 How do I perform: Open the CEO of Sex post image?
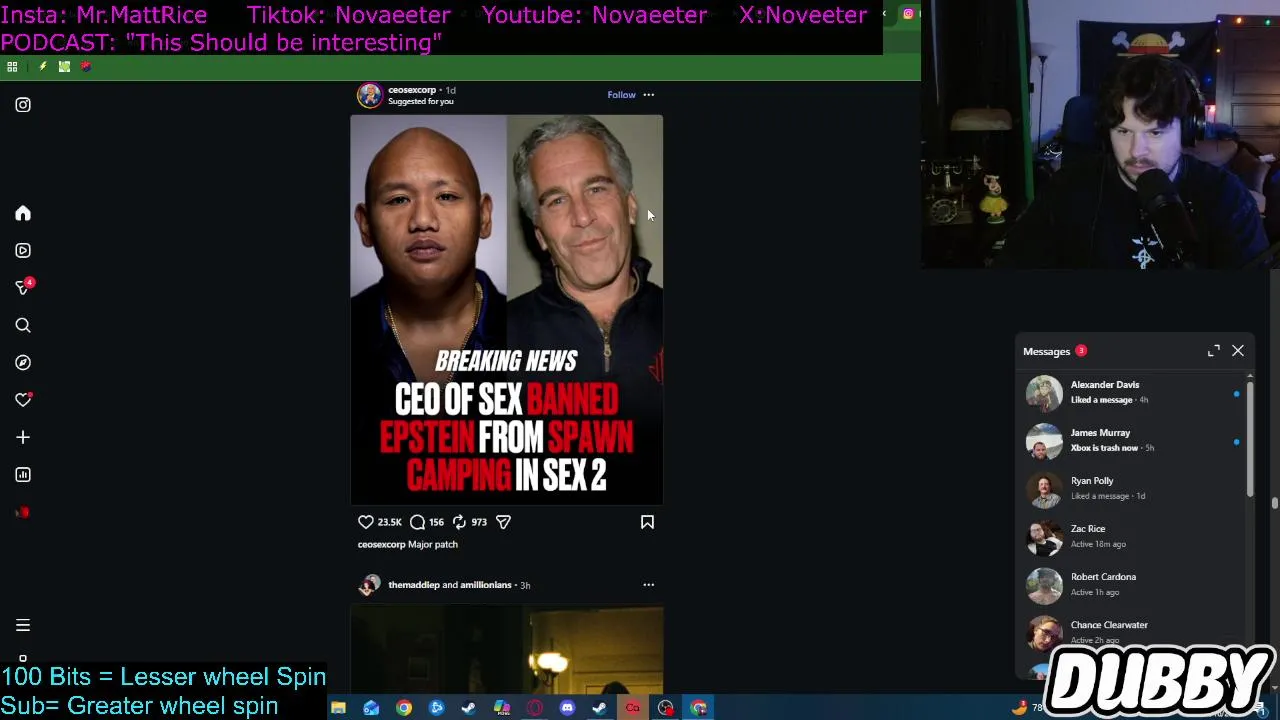506,310
